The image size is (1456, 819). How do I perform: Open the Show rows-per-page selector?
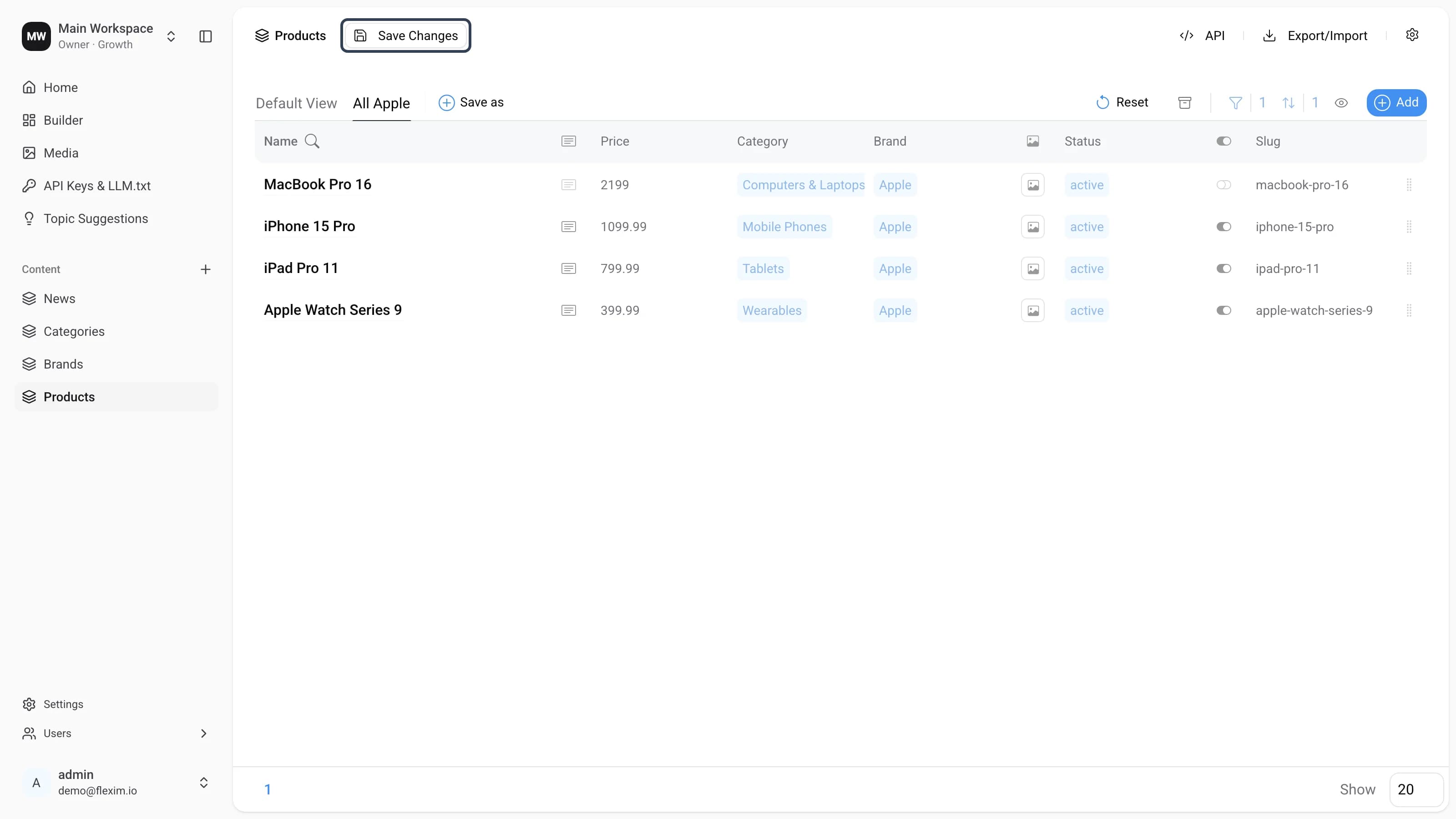1416,789
